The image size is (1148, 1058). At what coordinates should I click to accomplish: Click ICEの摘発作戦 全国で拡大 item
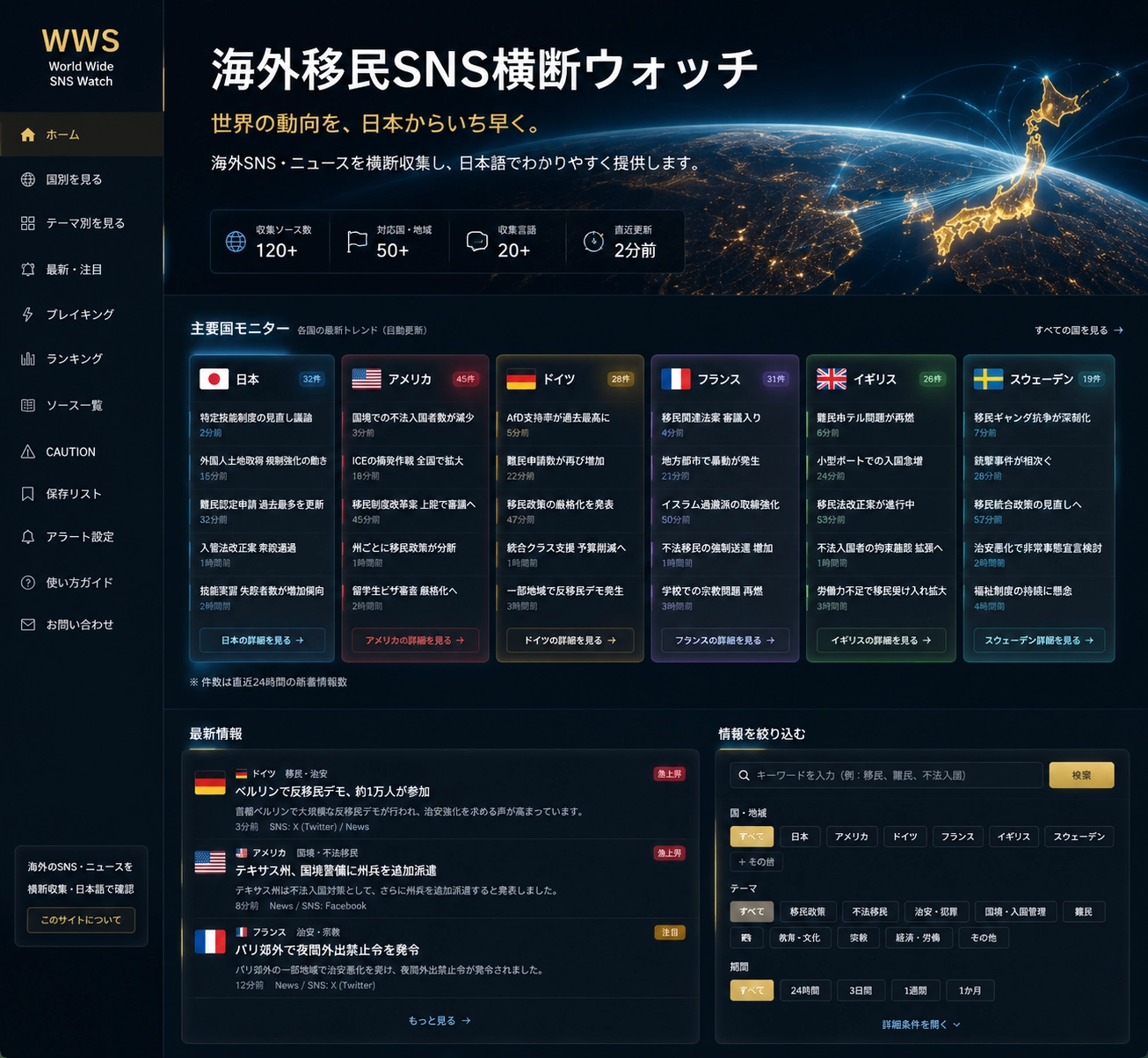408,460
